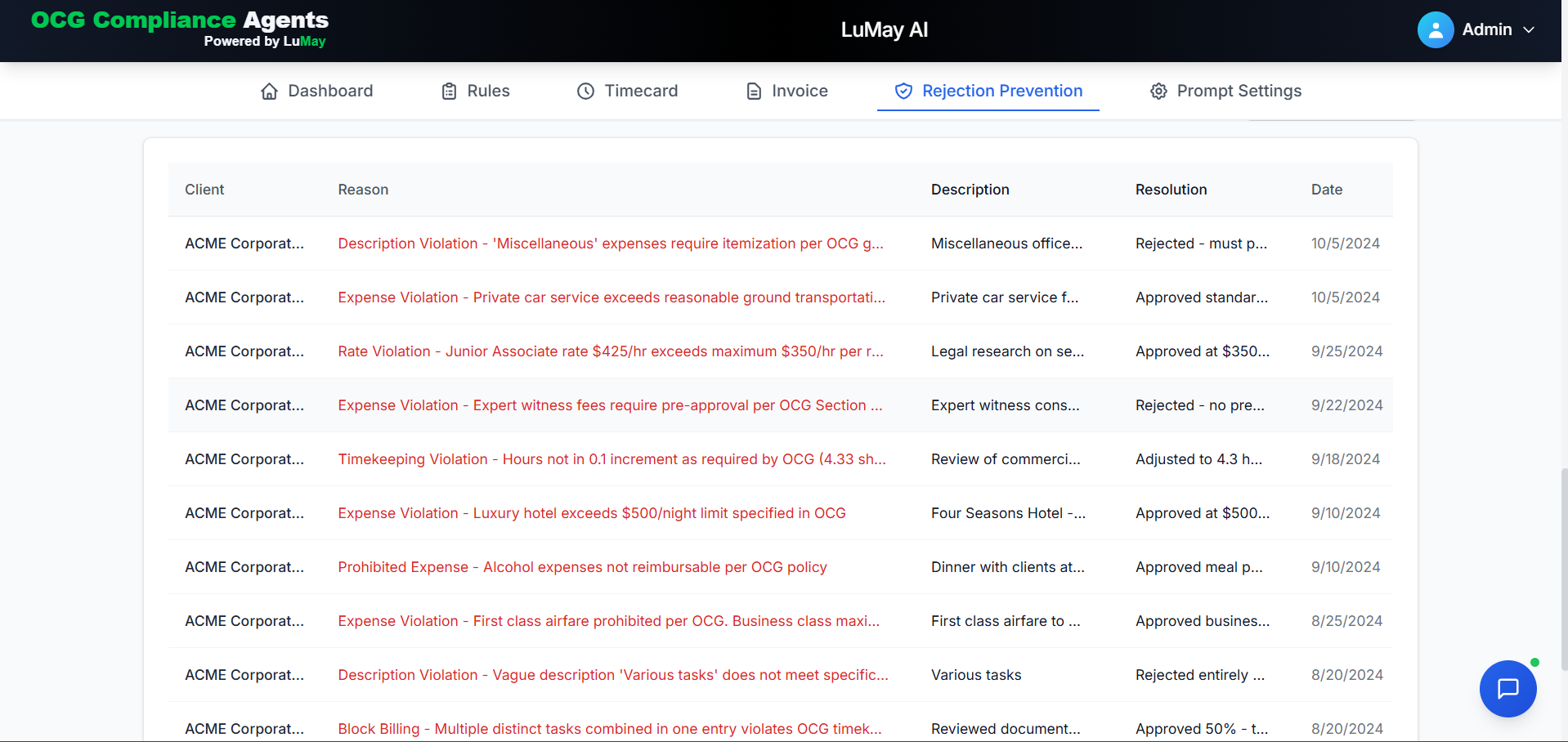Click 'Private car service f...' description cell
The image size is (1568, 742).
1005,297
